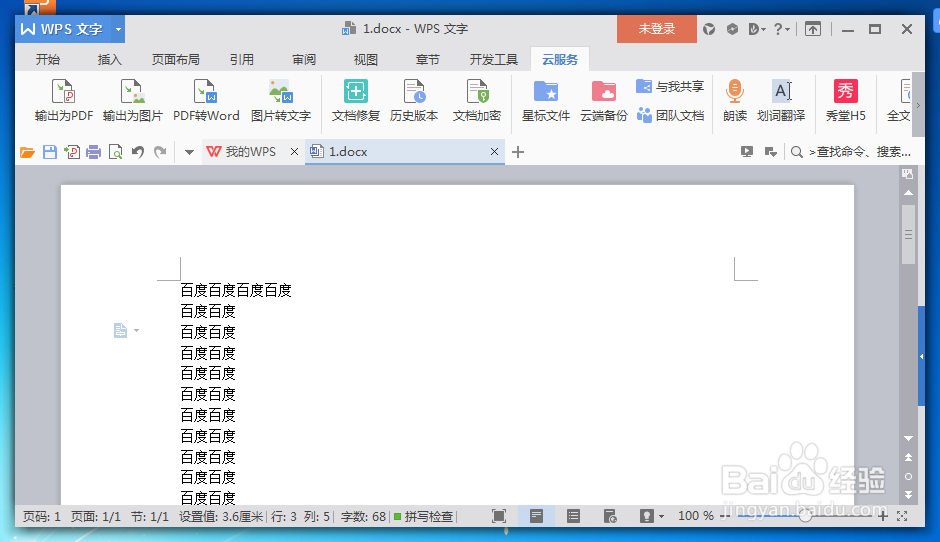Click vertical scrollbar thumb
The height and width of the screenshot is (542, 940).
(908, 234)
